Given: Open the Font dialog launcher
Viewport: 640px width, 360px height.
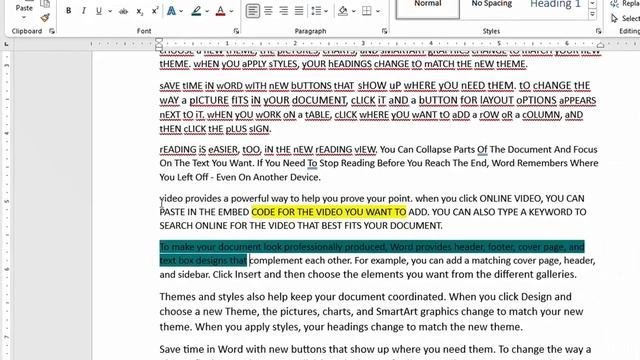Looking at the screenshot, I should pyautogui.click(x=236, y=31).
